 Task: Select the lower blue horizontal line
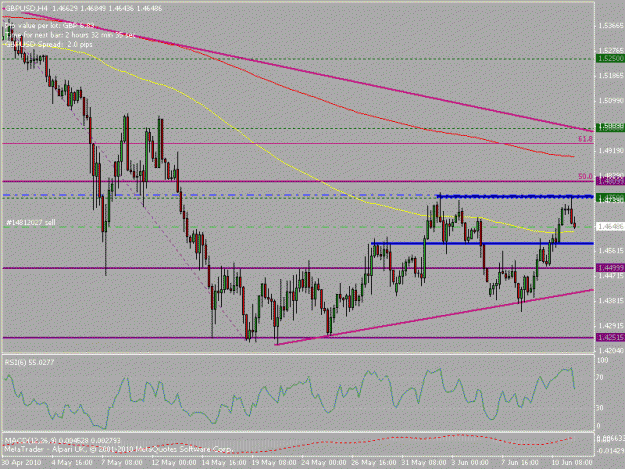pyautogui.click(x=482, y=243)
